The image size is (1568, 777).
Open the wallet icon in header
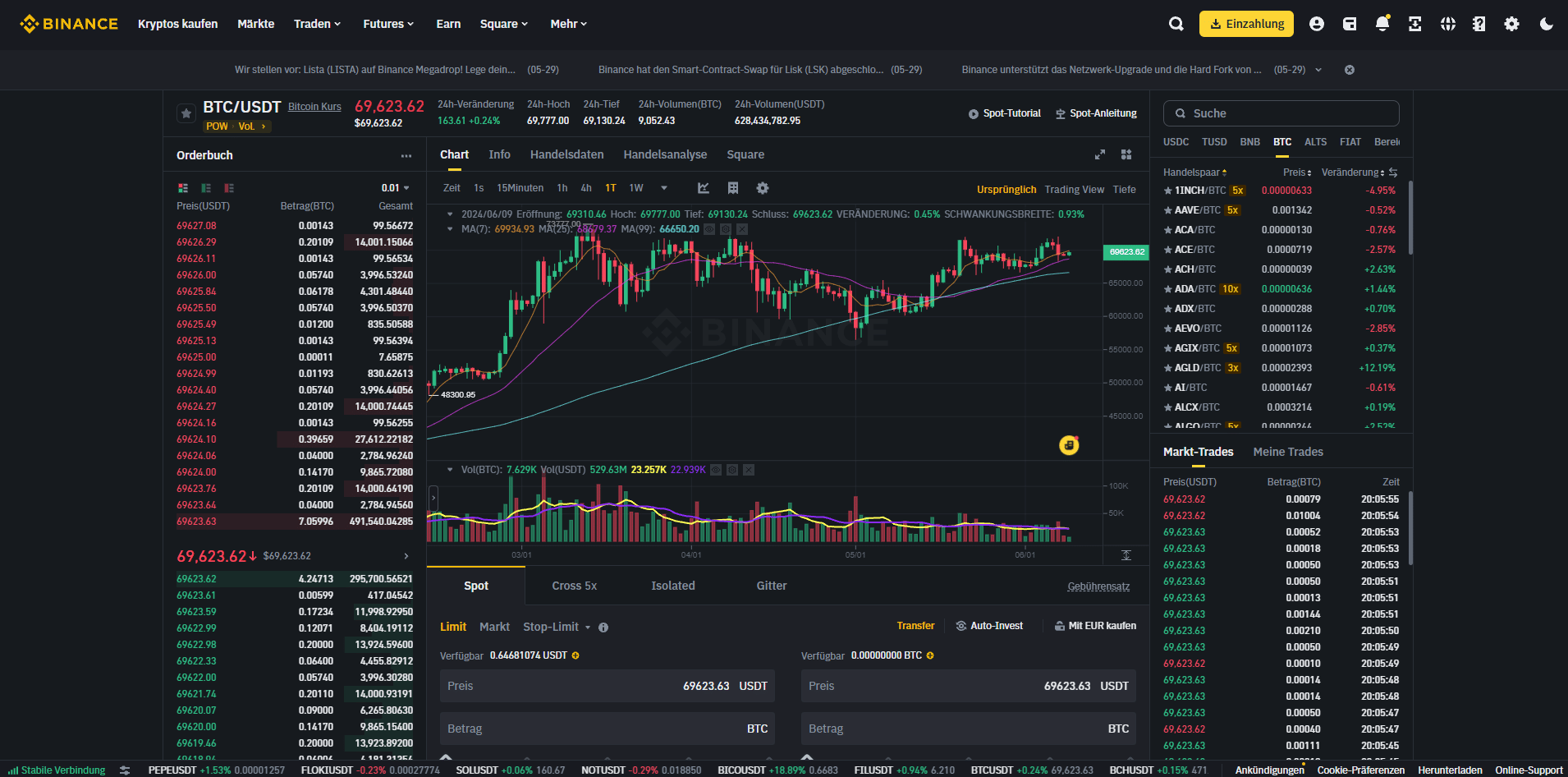point(1350,24)
